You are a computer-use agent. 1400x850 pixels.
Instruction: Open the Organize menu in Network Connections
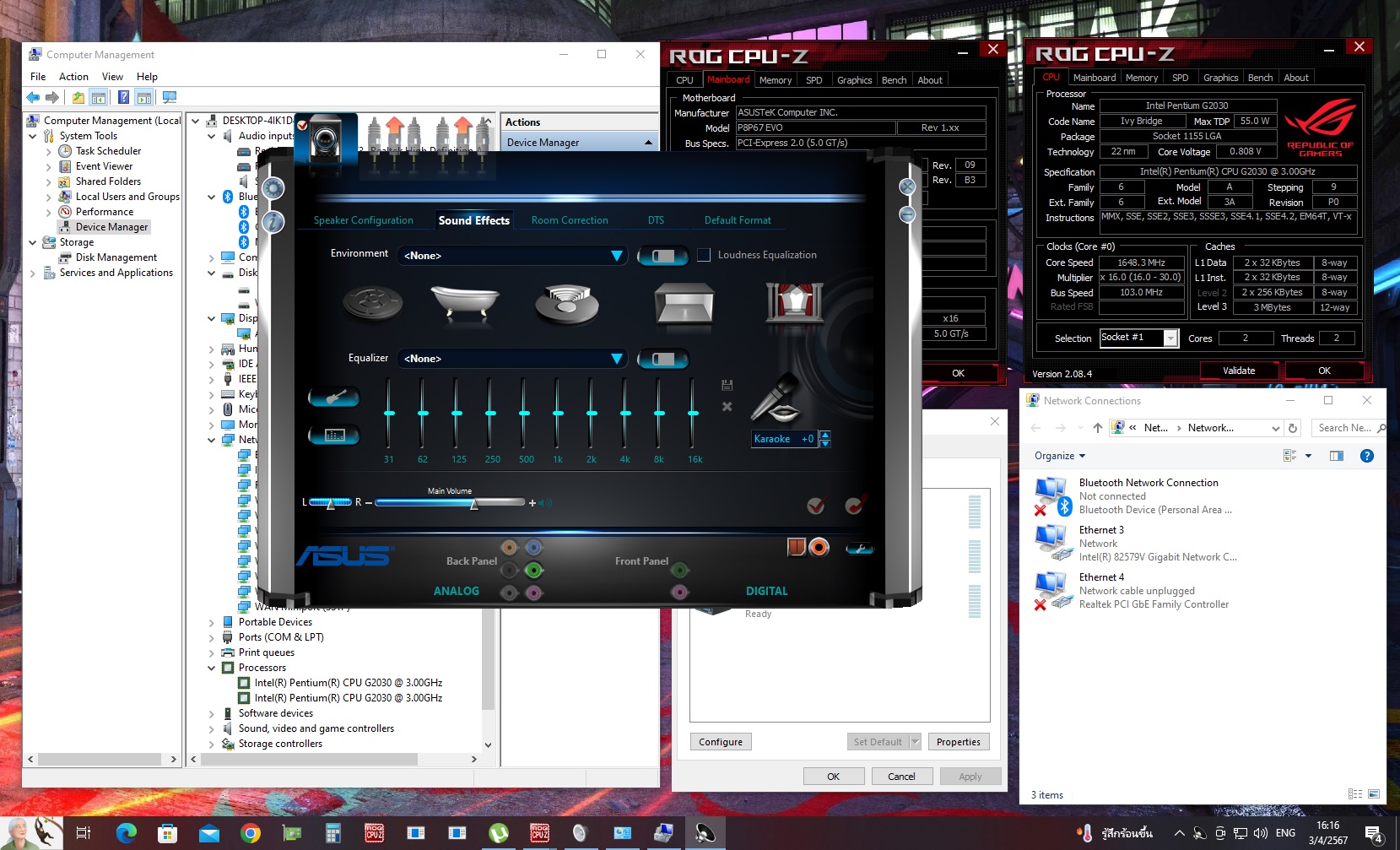tap(1060, 456)
